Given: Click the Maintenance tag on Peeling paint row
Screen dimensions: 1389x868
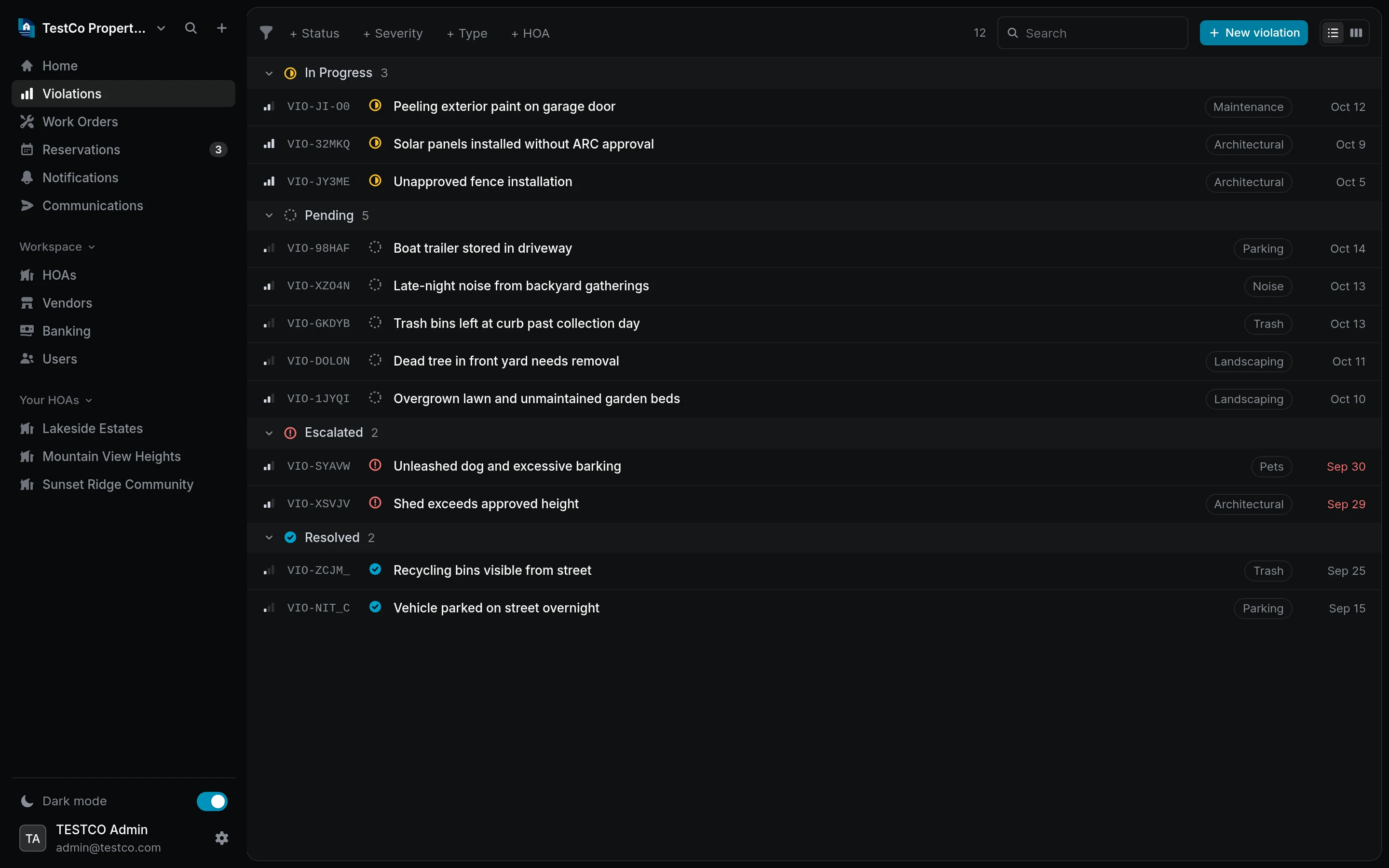Looking at the screenshot, I should (1248, 107).
